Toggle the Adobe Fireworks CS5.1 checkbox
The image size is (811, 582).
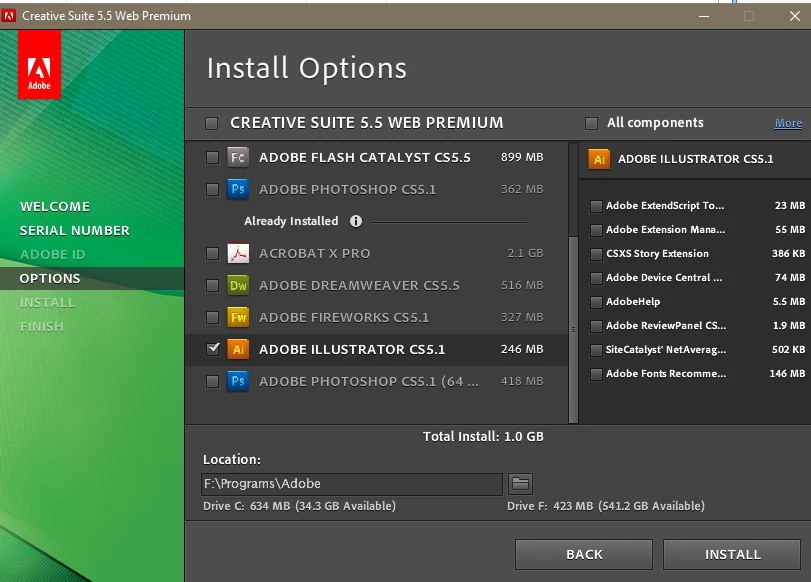coord(212,317)
